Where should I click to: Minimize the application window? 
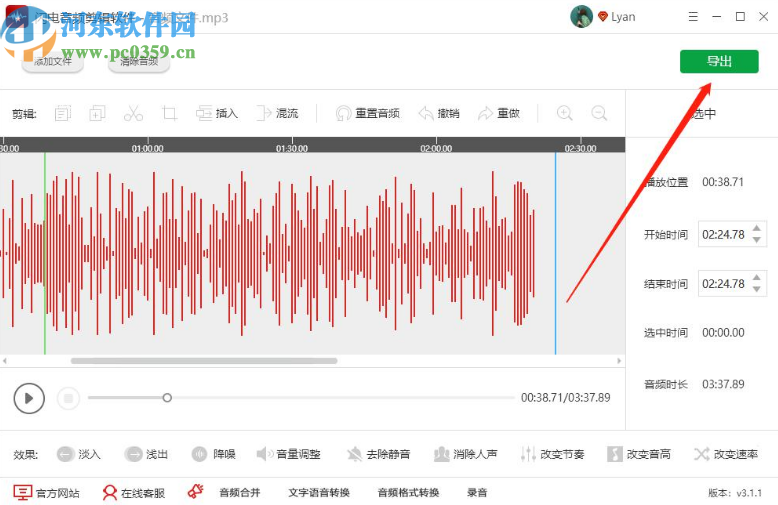pyautogui.click(x=716, y=17)
